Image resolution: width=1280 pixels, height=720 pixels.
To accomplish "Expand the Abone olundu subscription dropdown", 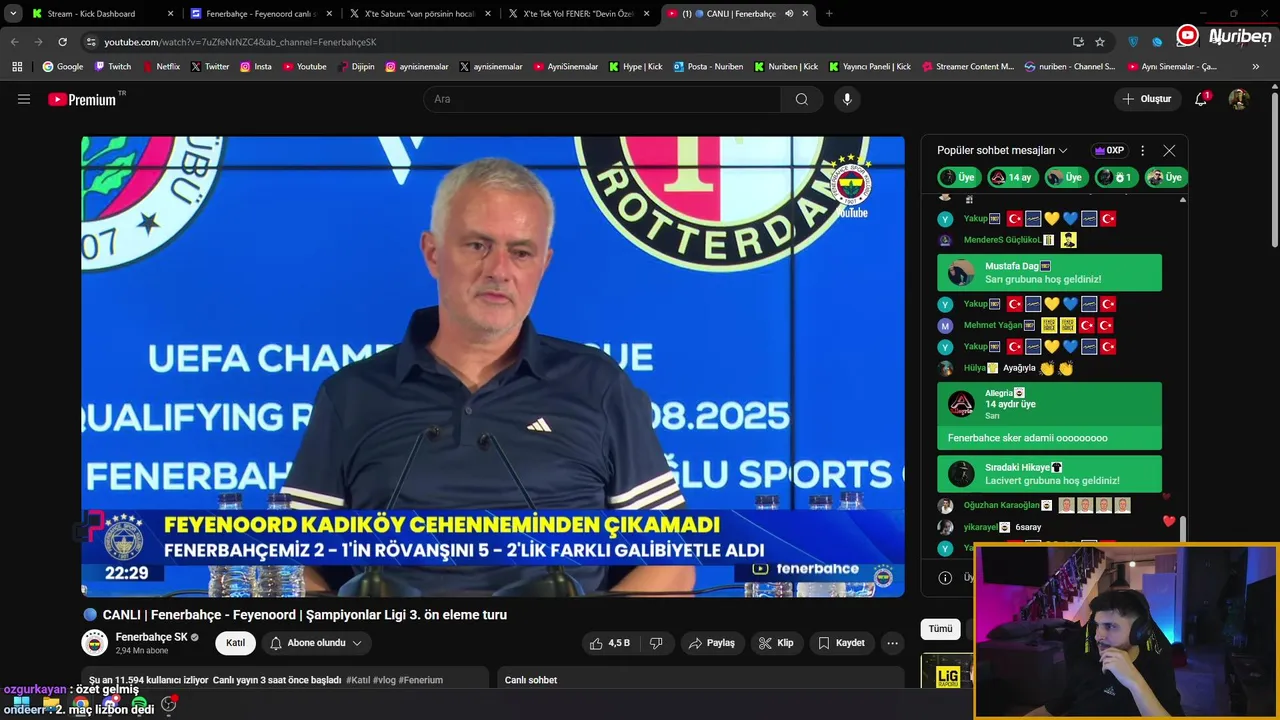I will (x=317, y=643).
